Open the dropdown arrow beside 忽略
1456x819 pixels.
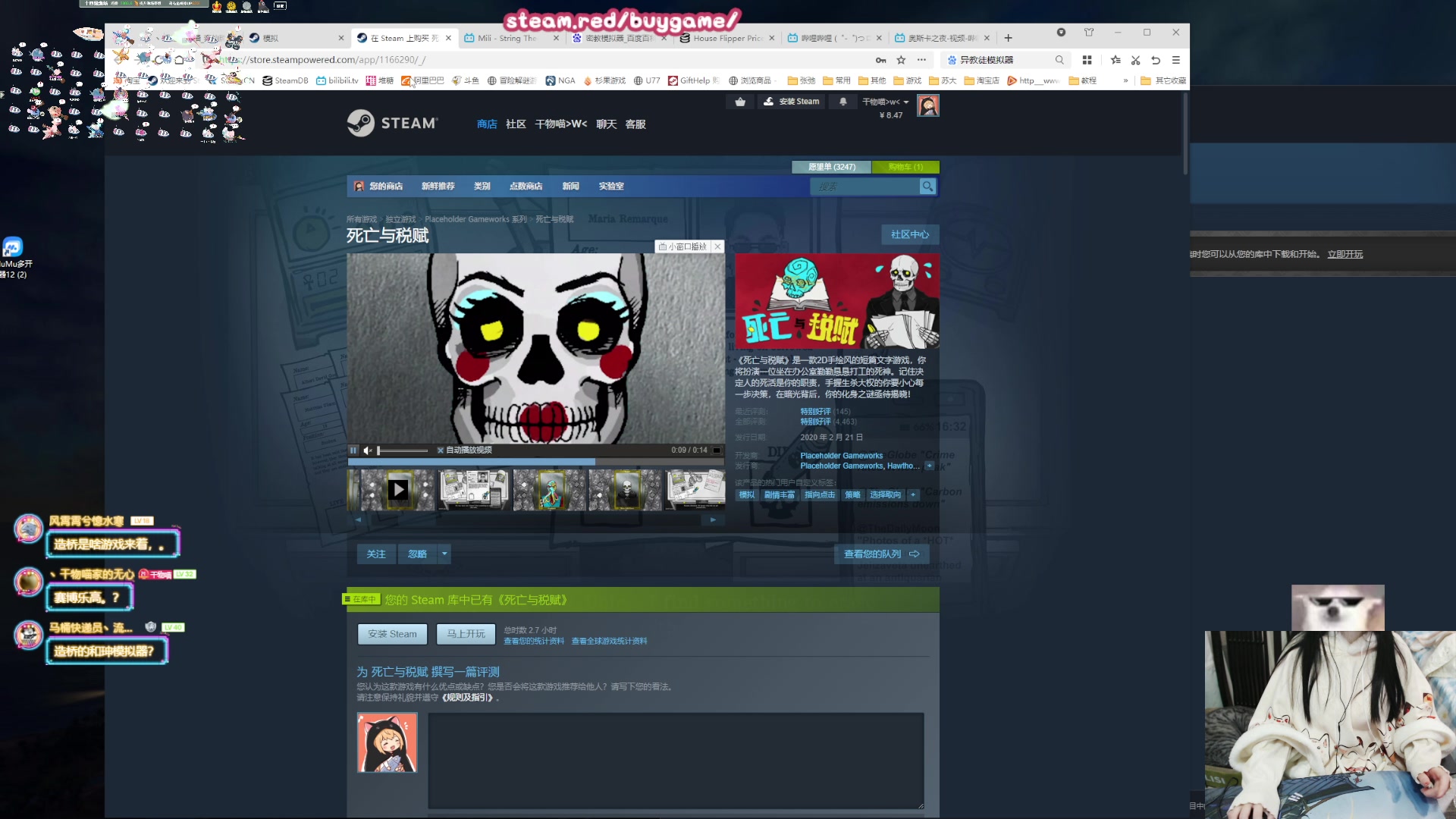[445, 554]
